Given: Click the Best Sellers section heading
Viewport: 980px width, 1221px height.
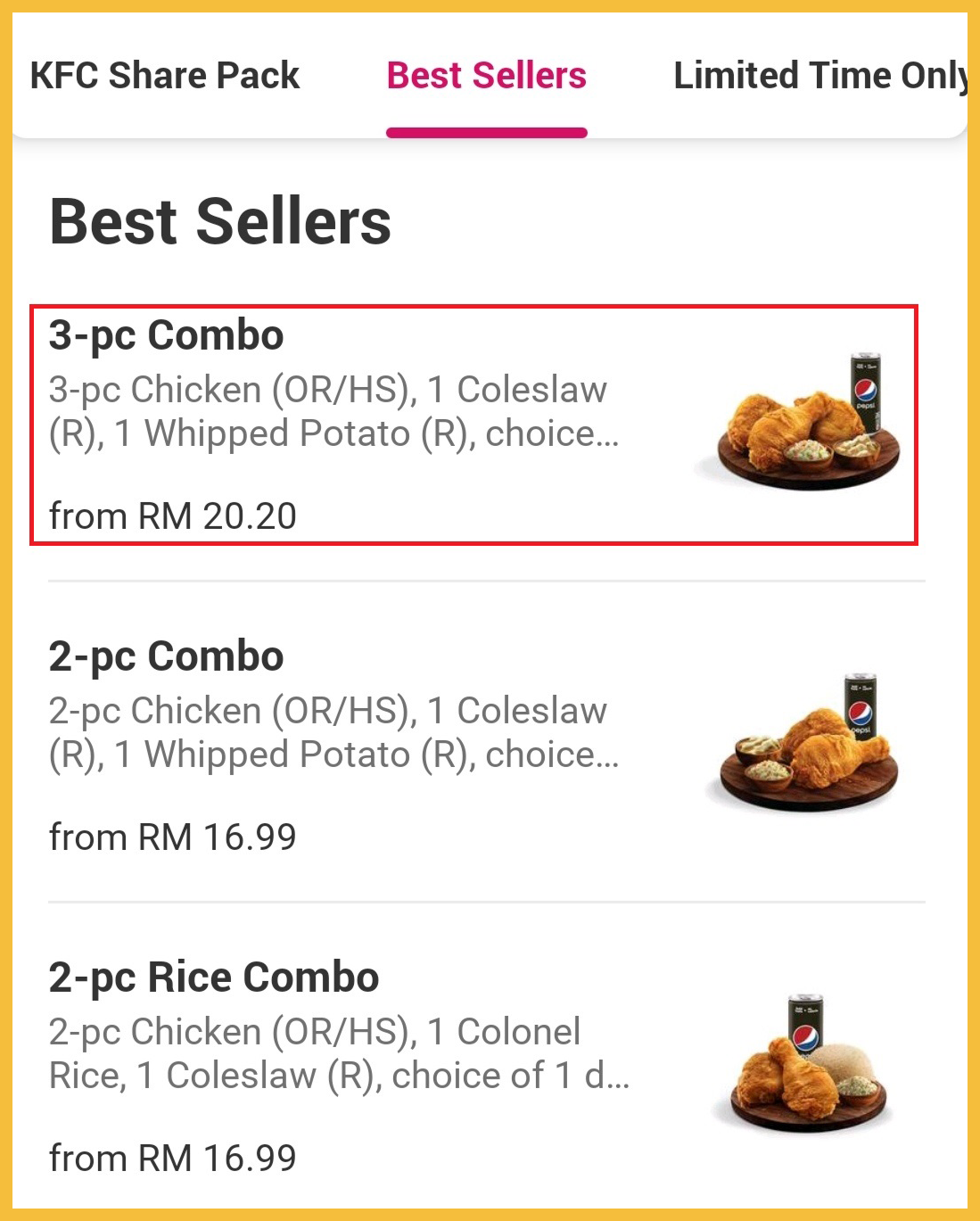Looking at the screenshot, I should (x=220, y=222).
